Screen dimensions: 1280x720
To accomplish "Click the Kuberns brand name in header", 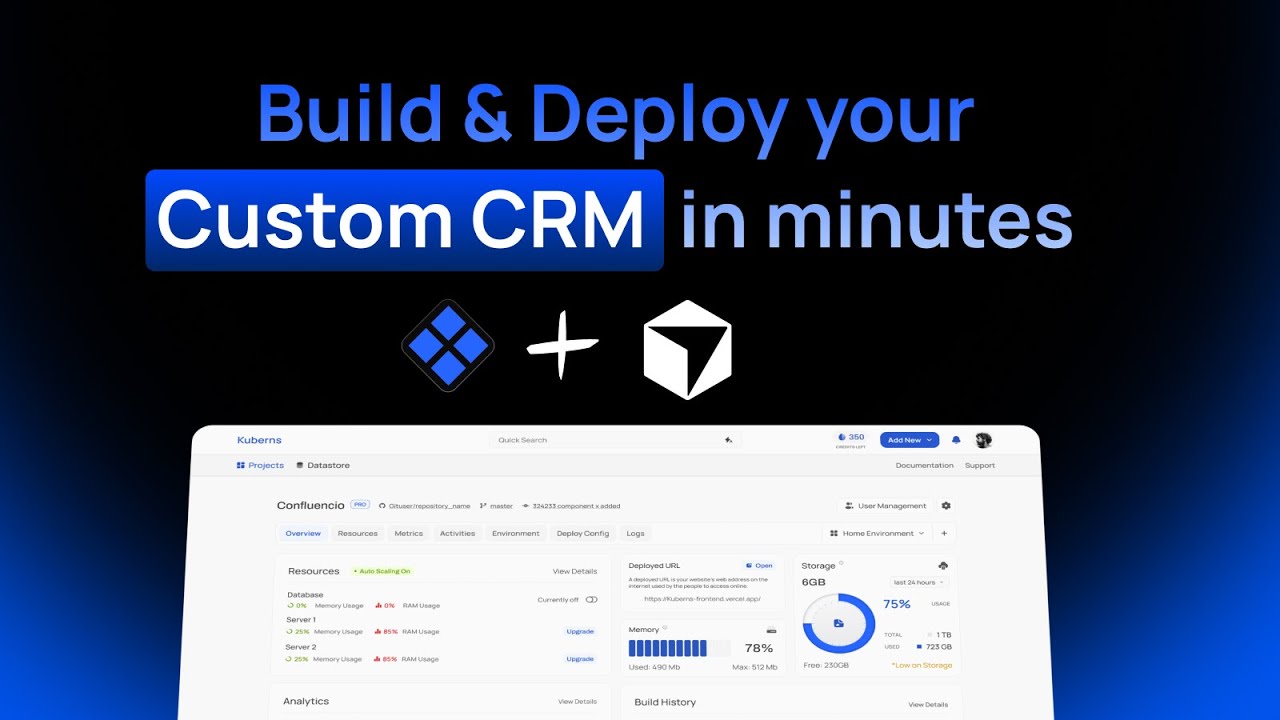I will (x=259, y=440).
